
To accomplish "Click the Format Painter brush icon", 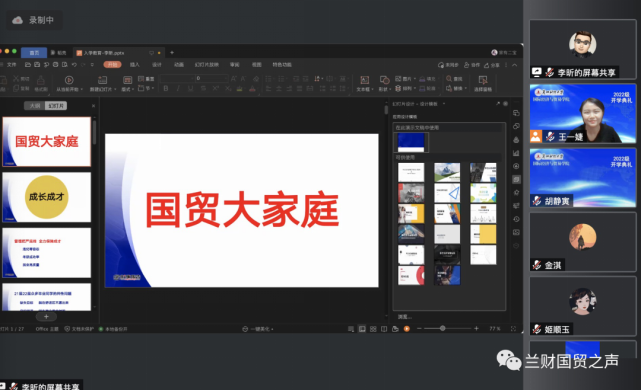I will [40, 83].
